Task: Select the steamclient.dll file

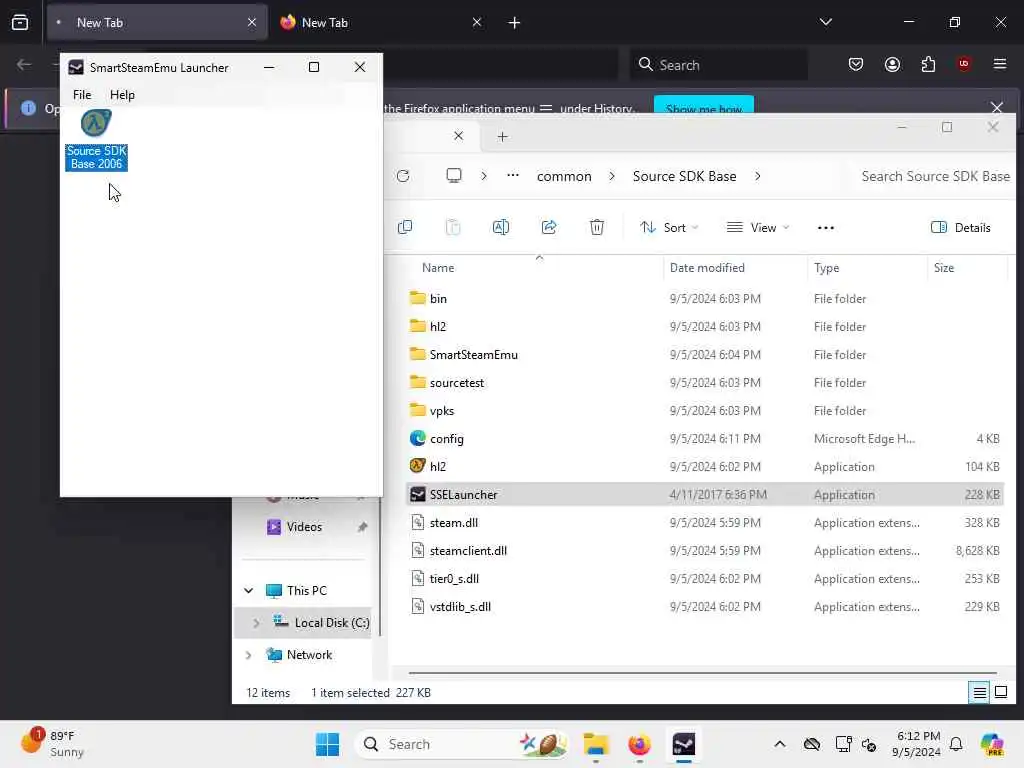Action: click(704, 551)
